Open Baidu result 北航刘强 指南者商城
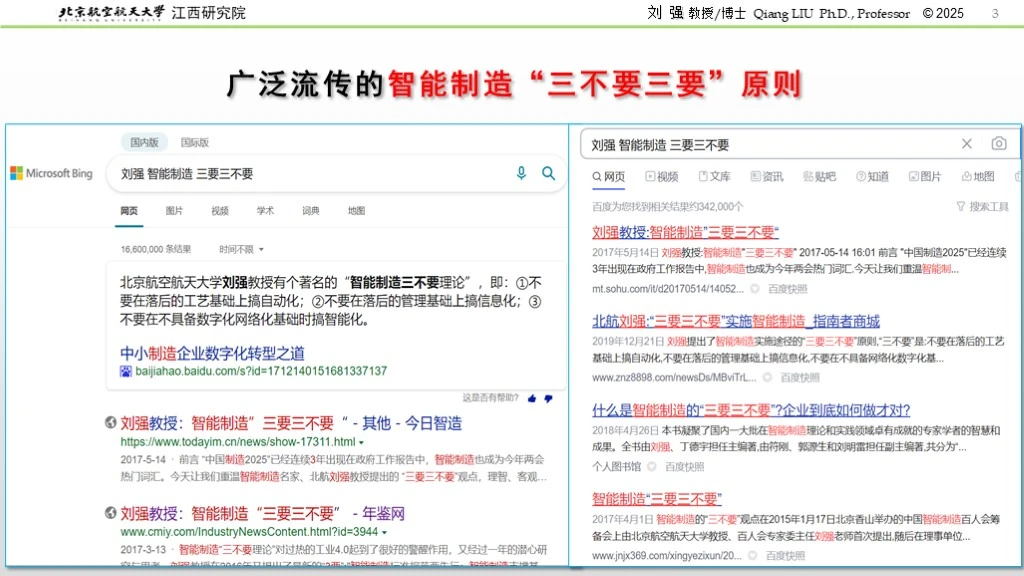This screenshot has width=1024, height=576. pos(736,321)
